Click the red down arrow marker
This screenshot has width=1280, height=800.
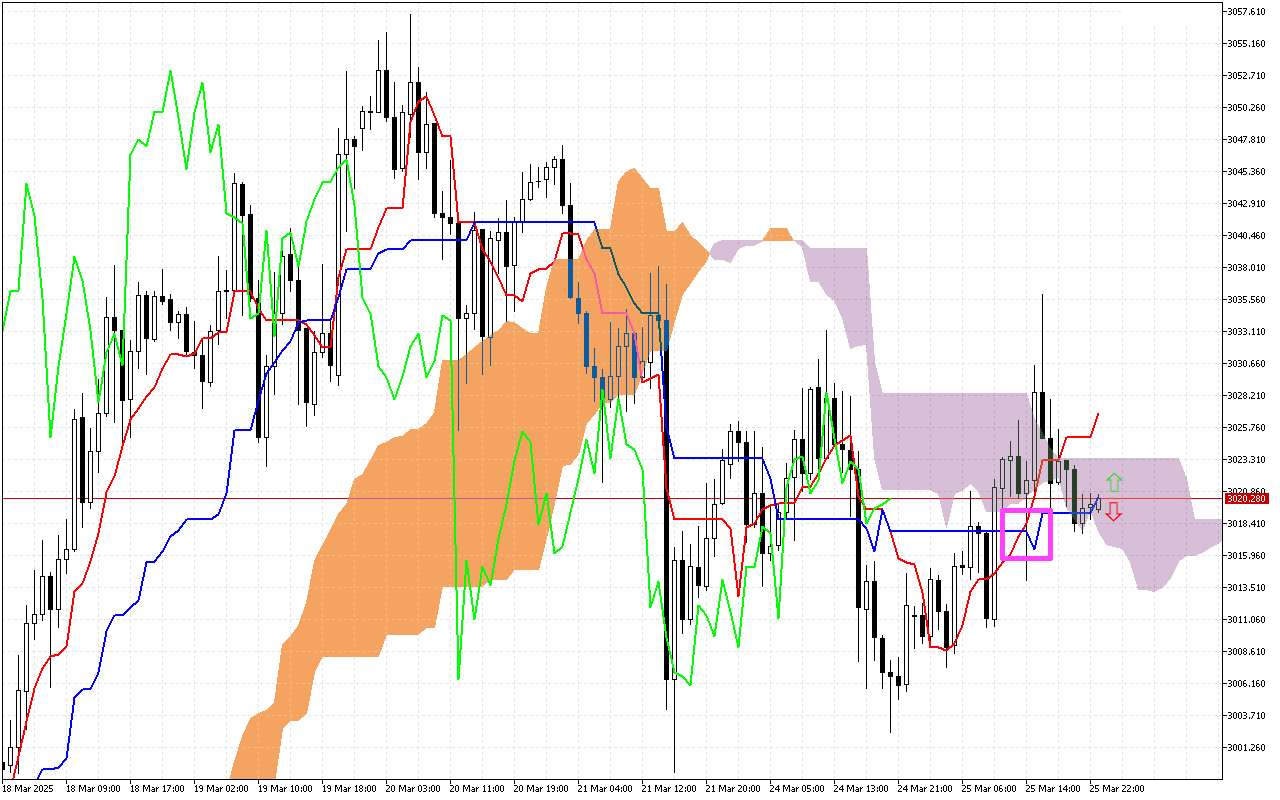[x=1113, y=512]
